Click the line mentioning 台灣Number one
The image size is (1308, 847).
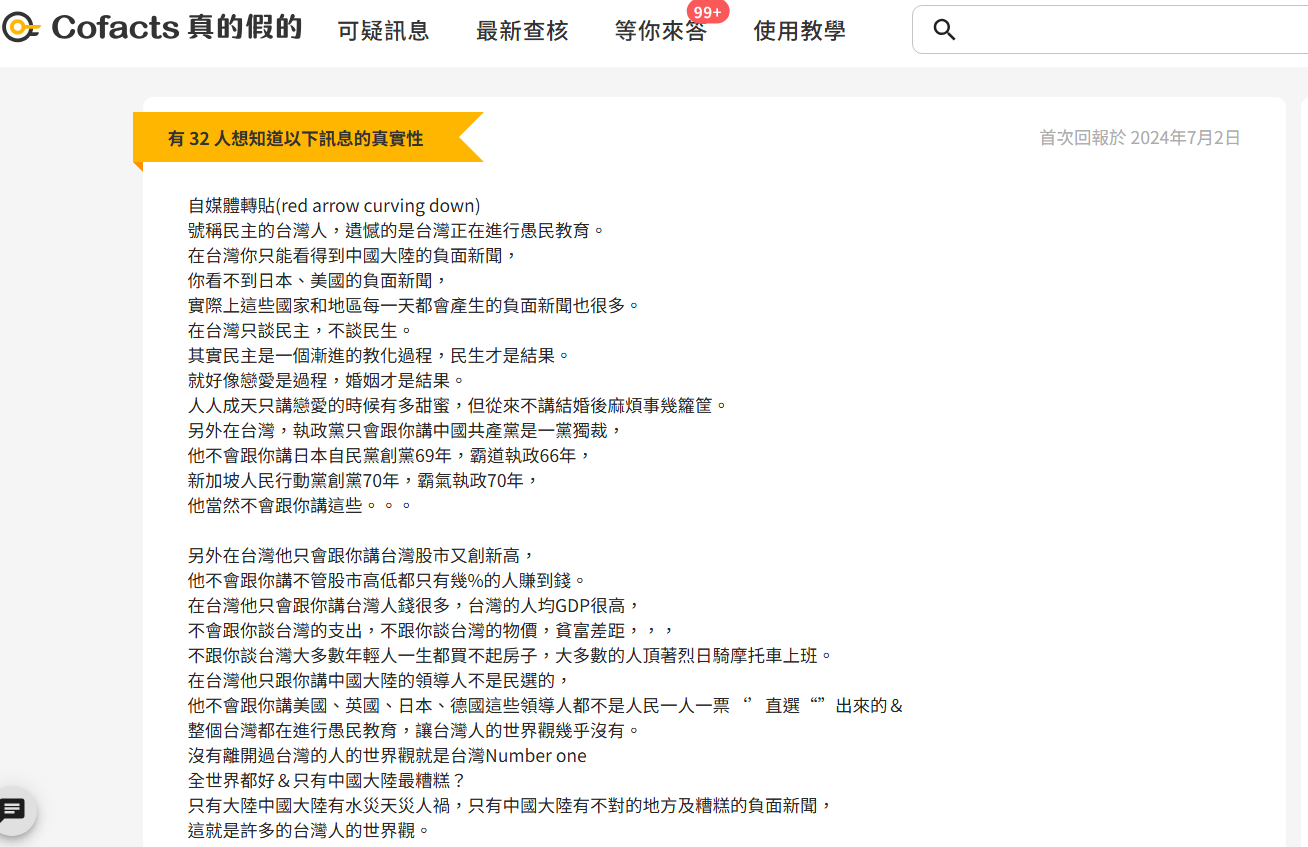pyautogui.click(x=387, y=756)
